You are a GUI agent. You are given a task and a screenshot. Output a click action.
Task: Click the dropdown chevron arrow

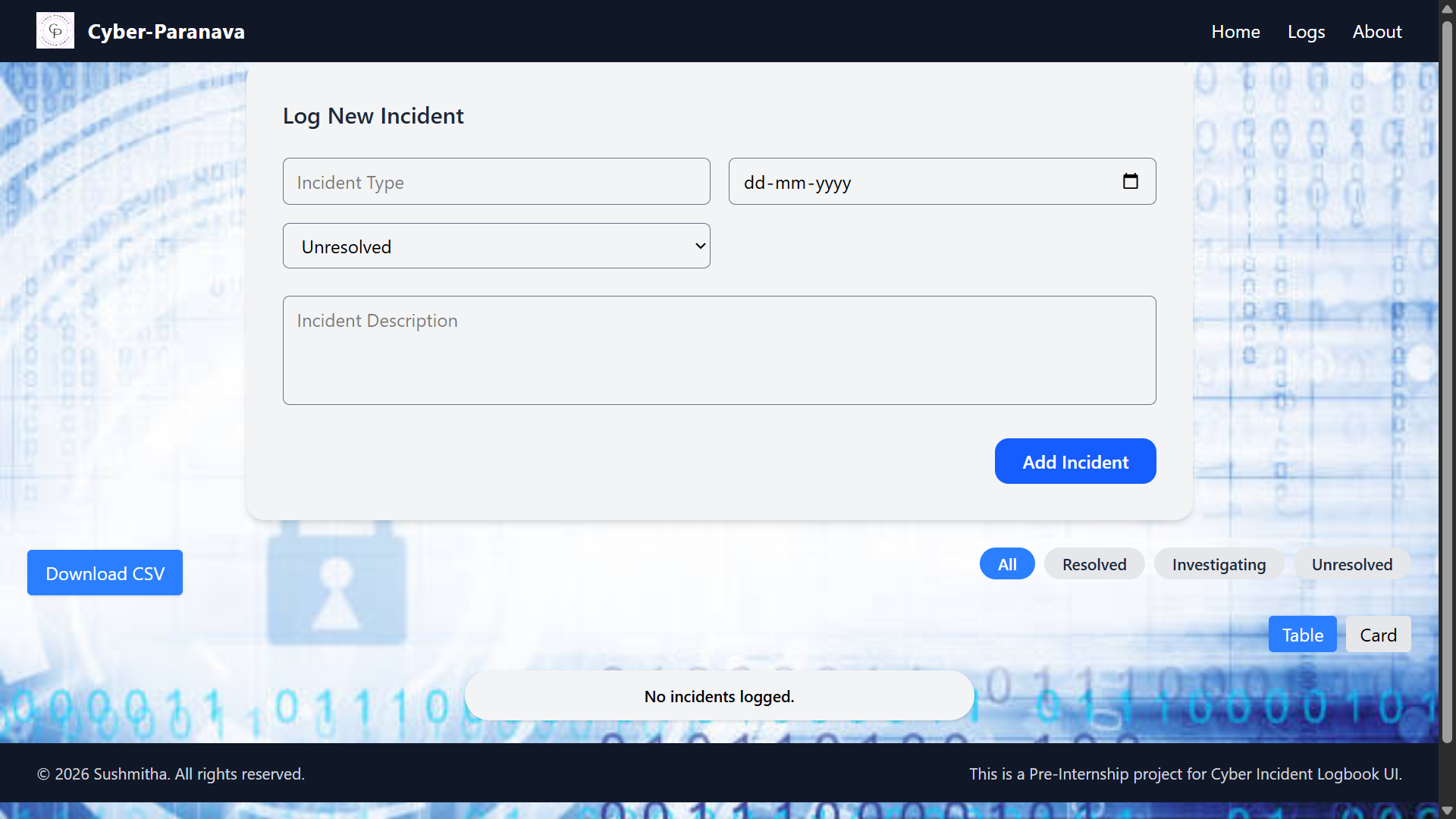700,246
